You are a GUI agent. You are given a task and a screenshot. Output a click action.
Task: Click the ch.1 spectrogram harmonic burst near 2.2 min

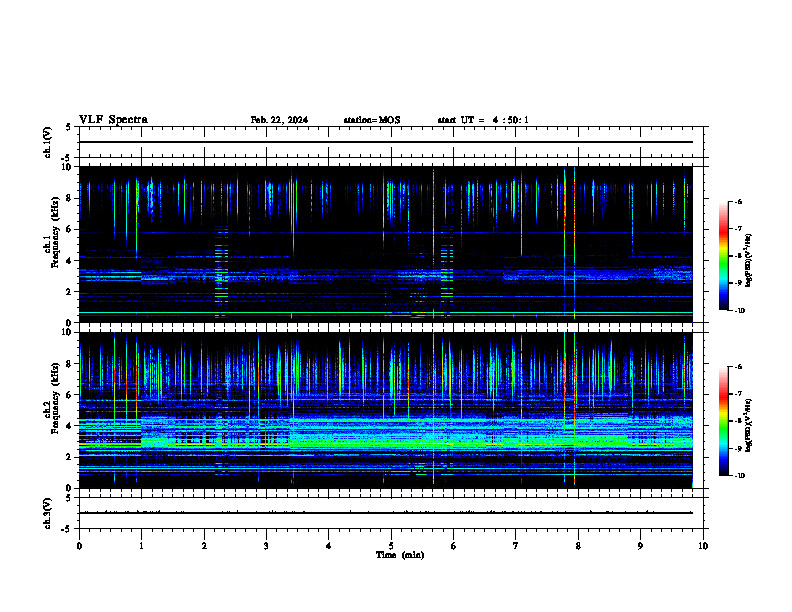[221, 272]
